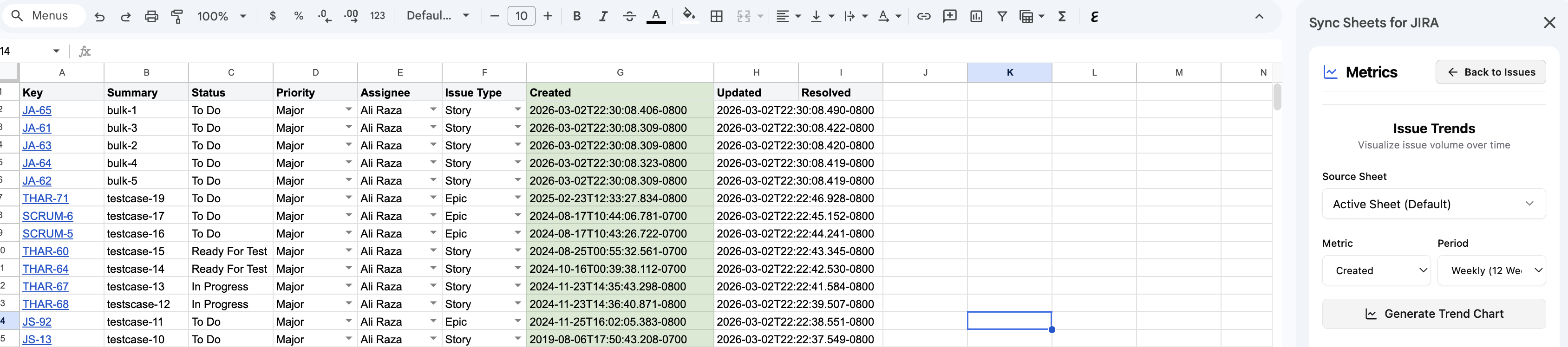Open the JS-92 issue link
This screenshot has width=1568, height=347.
coord(37,321)
